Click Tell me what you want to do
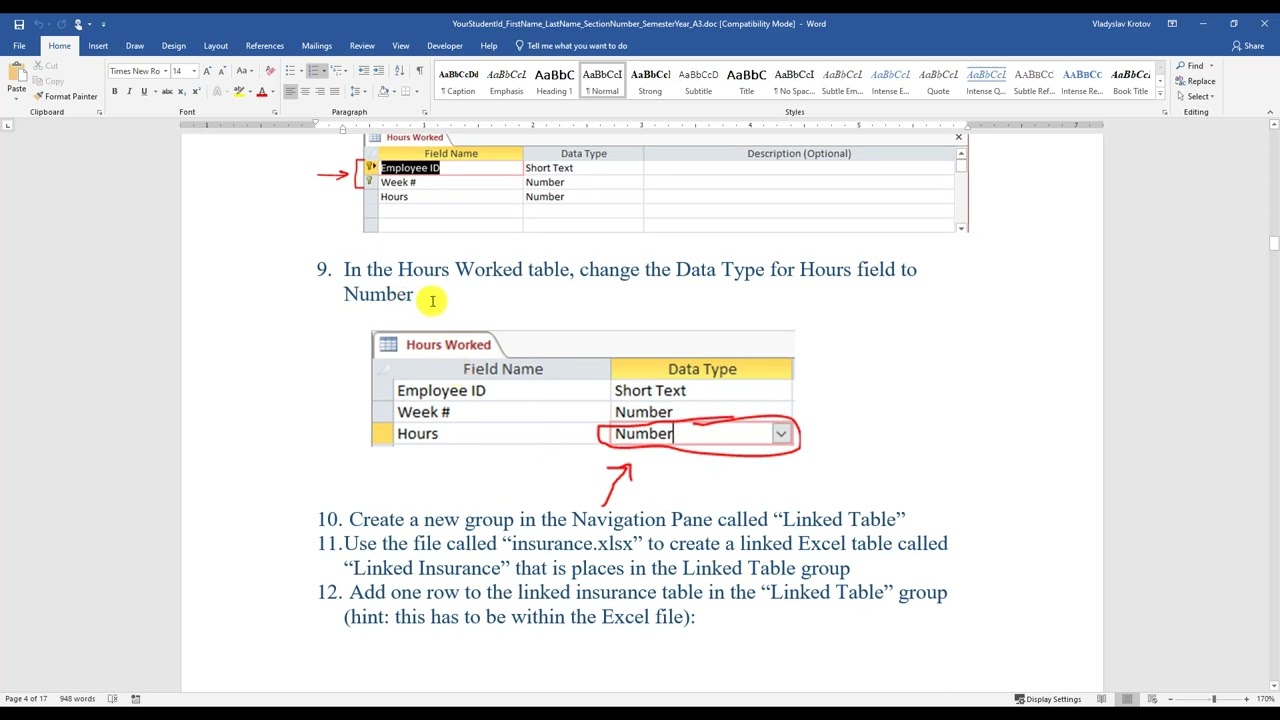Viewport: 1280px width, 720px height. [x=571, y=46]
